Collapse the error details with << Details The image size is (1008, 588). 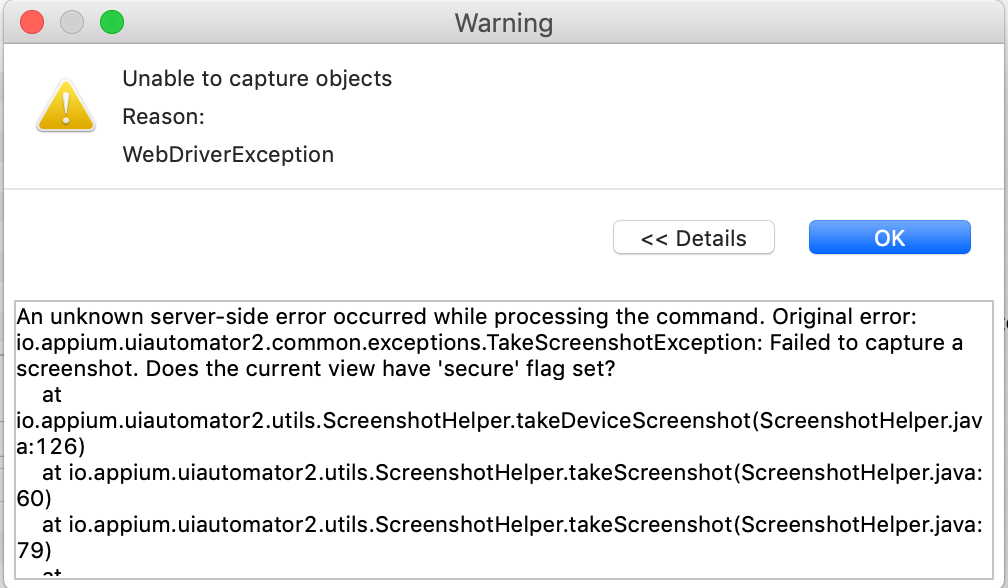[693, 238]
